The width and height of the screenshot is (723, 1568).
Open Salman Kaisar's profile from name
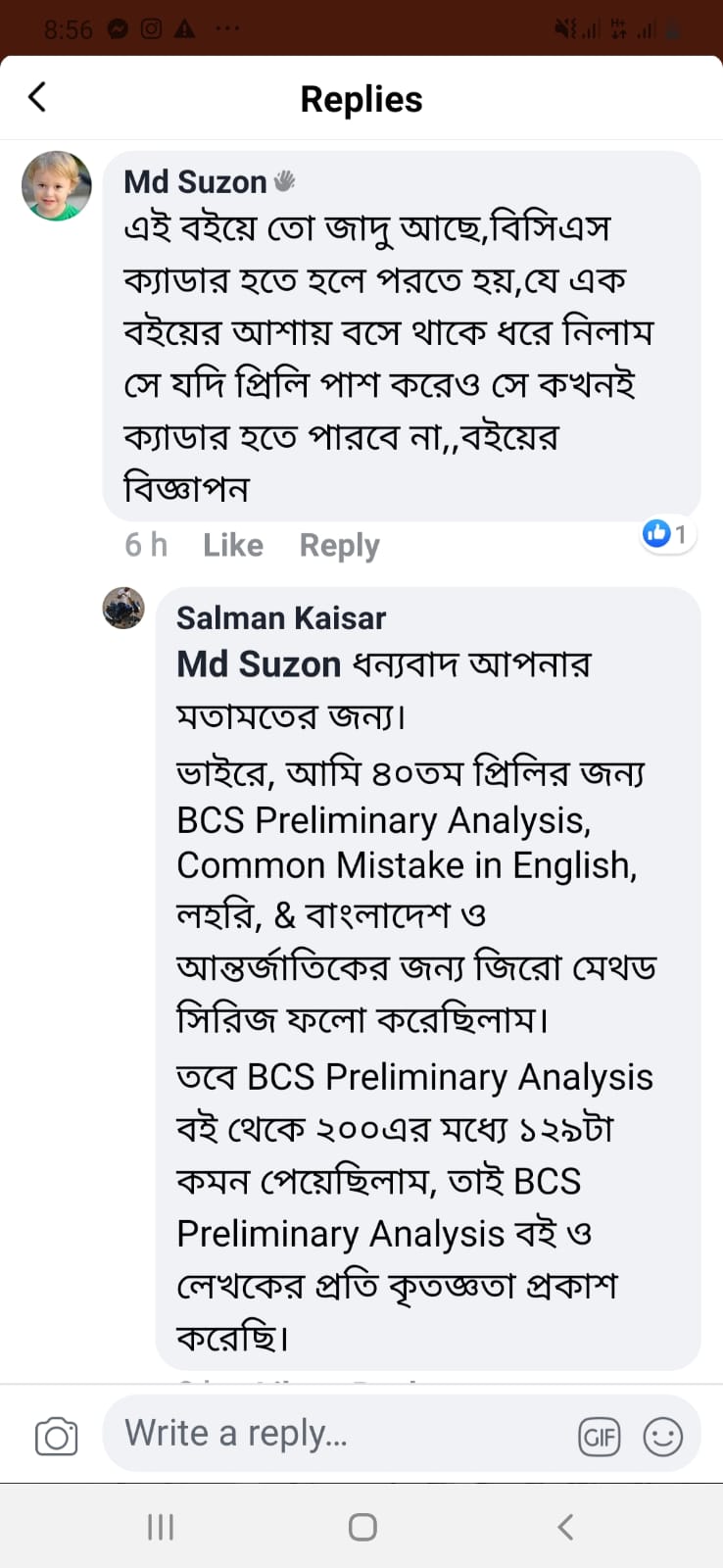[281, 617]
